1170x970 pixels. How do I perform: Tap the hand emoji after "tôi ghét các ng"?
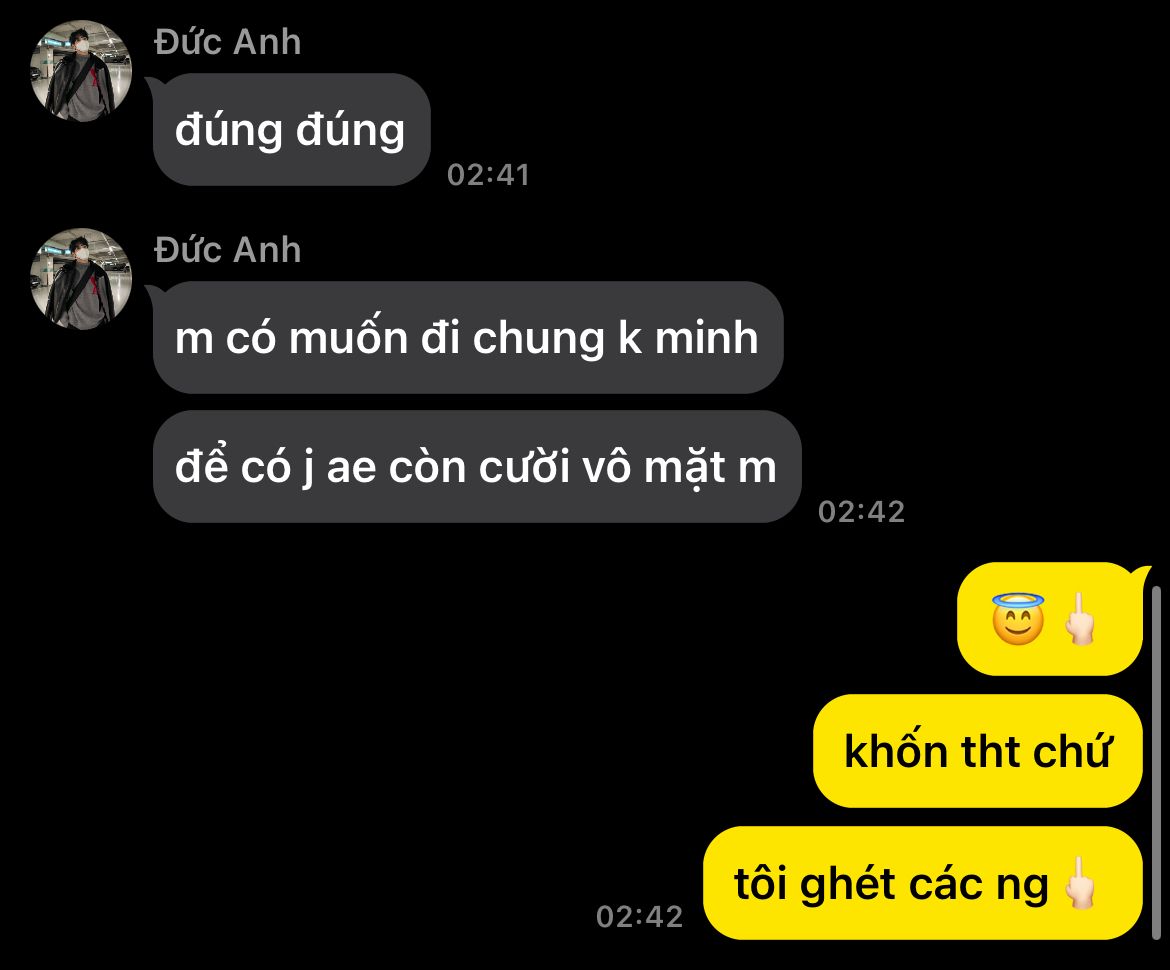point(1080,883)
